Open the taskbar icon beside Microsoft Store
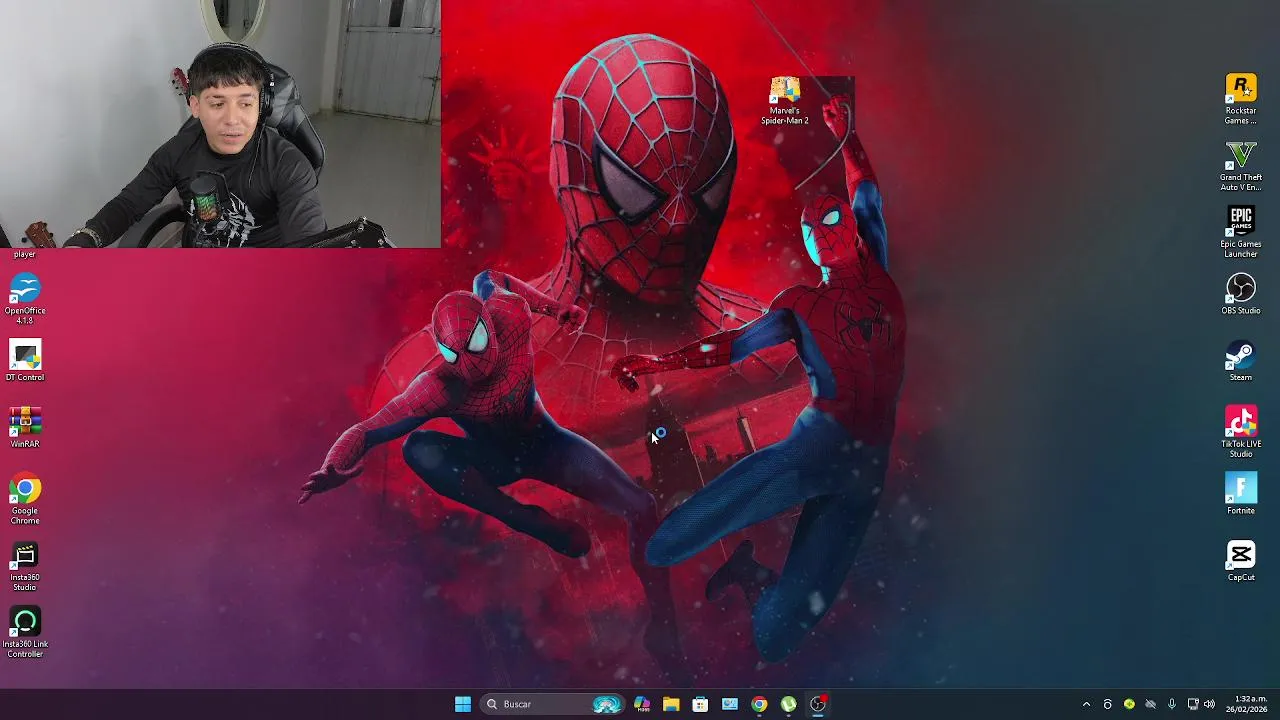 click(730, 704)
